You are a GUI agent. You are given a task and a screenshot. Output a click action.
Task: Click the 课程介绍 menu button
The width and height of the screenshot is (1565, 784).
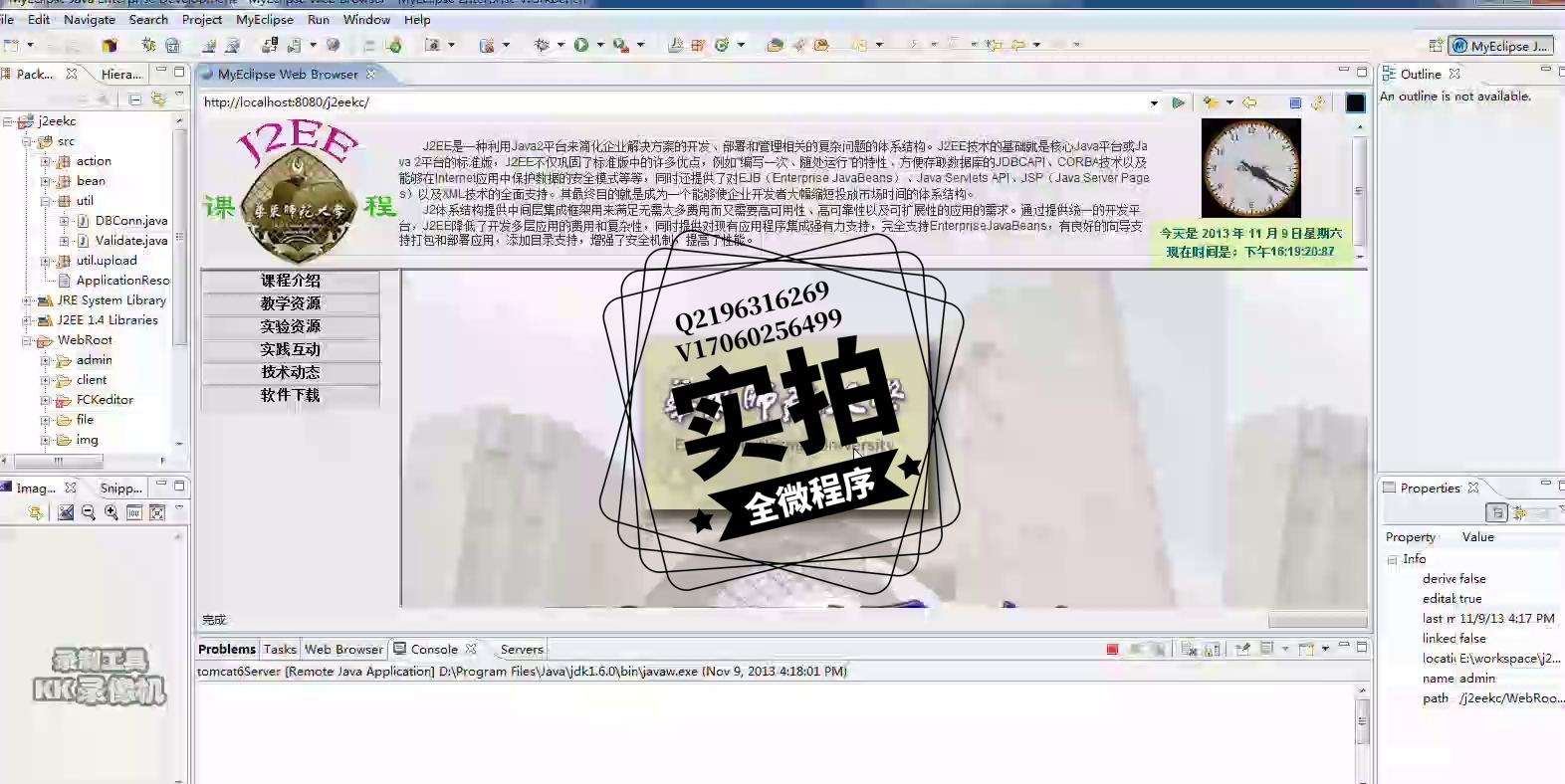[x=291, y=281]
